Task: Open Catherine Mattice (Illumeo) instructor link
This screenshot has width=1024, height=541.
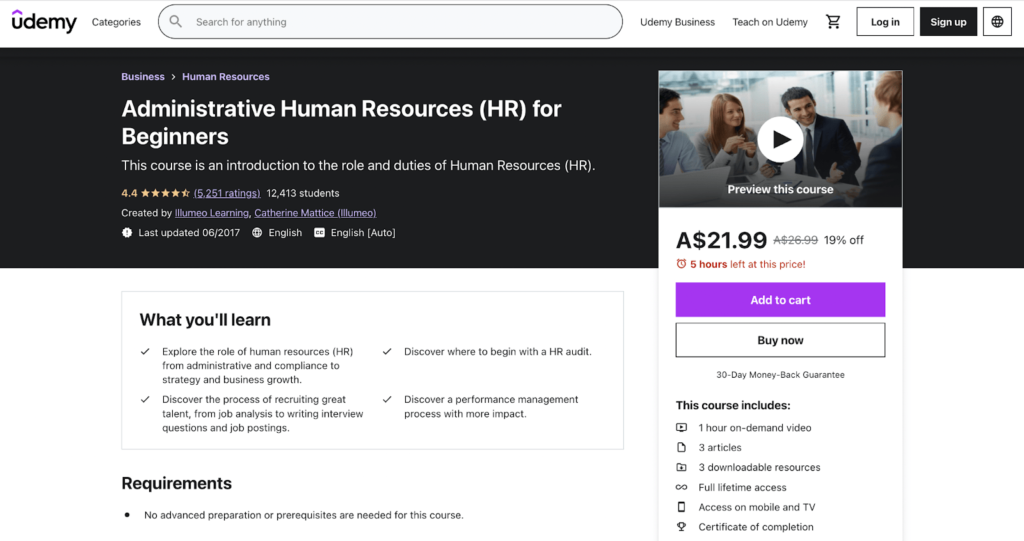Action: [315, 213]
